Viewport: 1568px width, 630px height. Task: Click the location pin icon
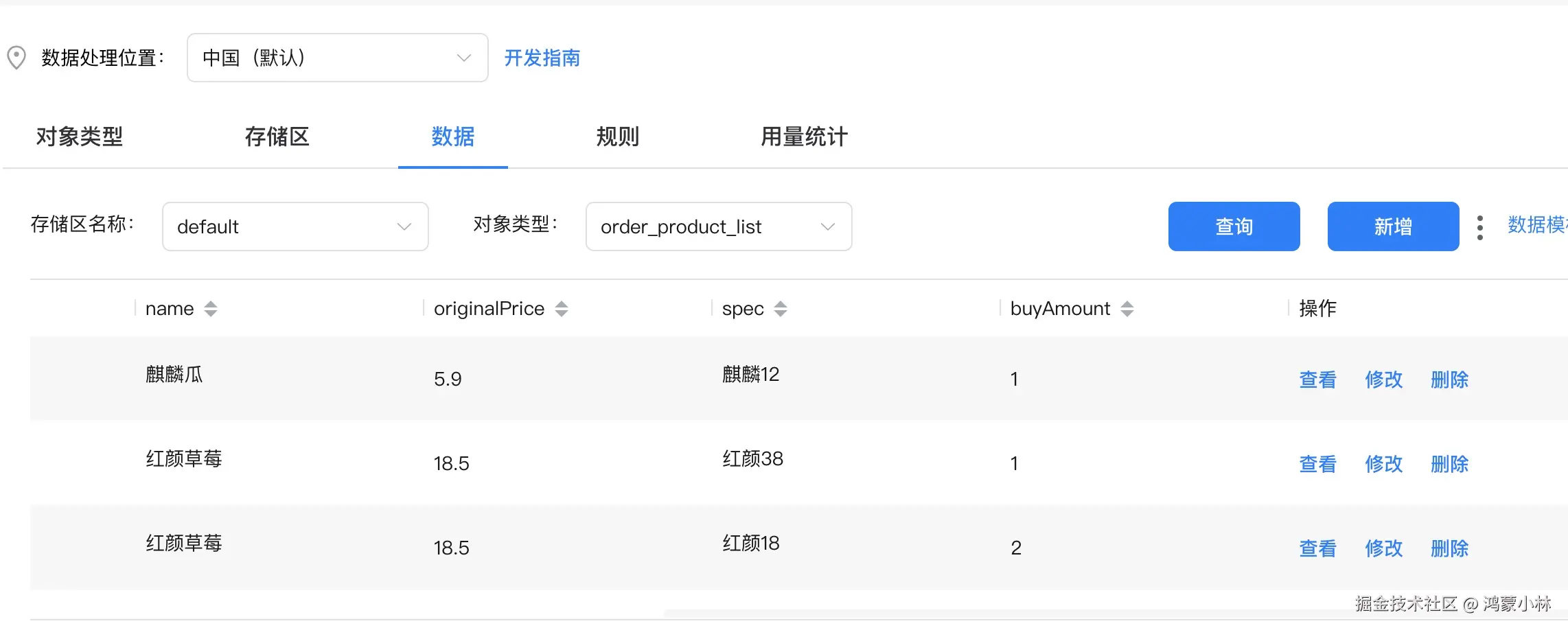16,58
